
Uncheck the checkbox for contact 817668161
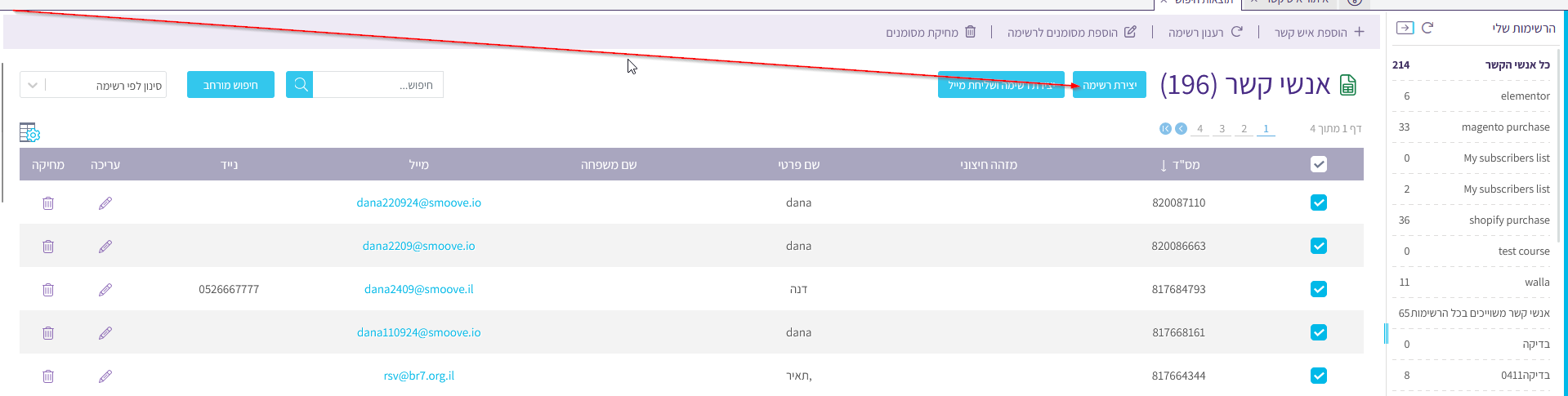pyautogui.click(x=1318, y=332)
